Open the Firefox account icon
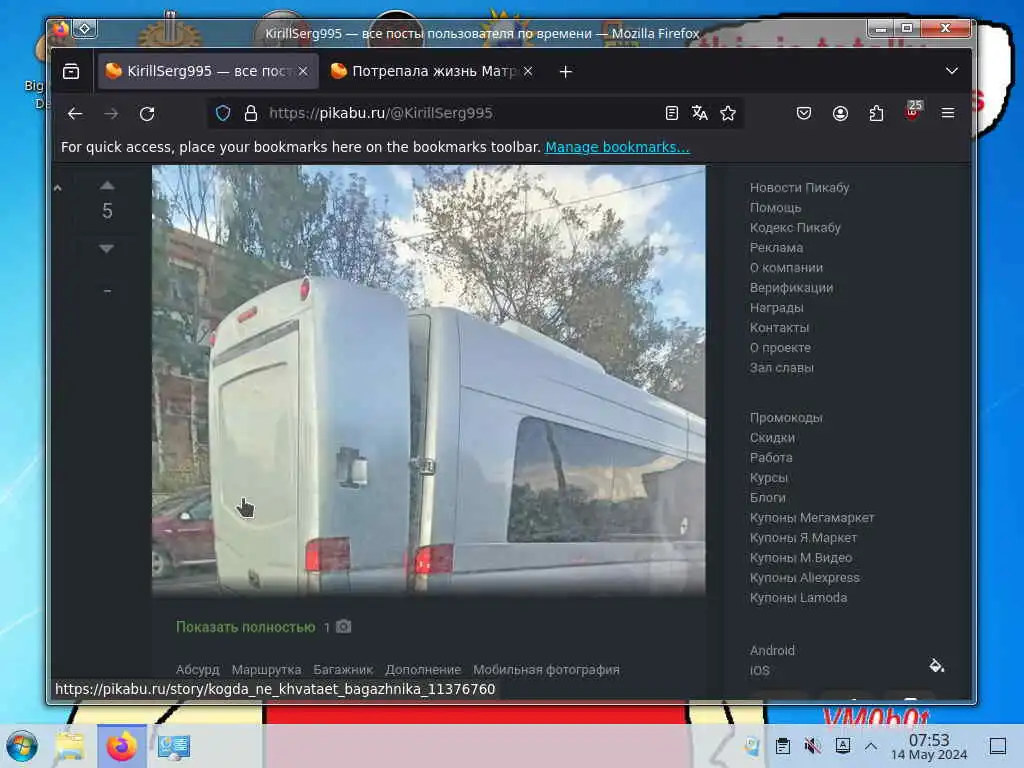Viewport: 1024px width, 768px height. (x=840, y=114)
